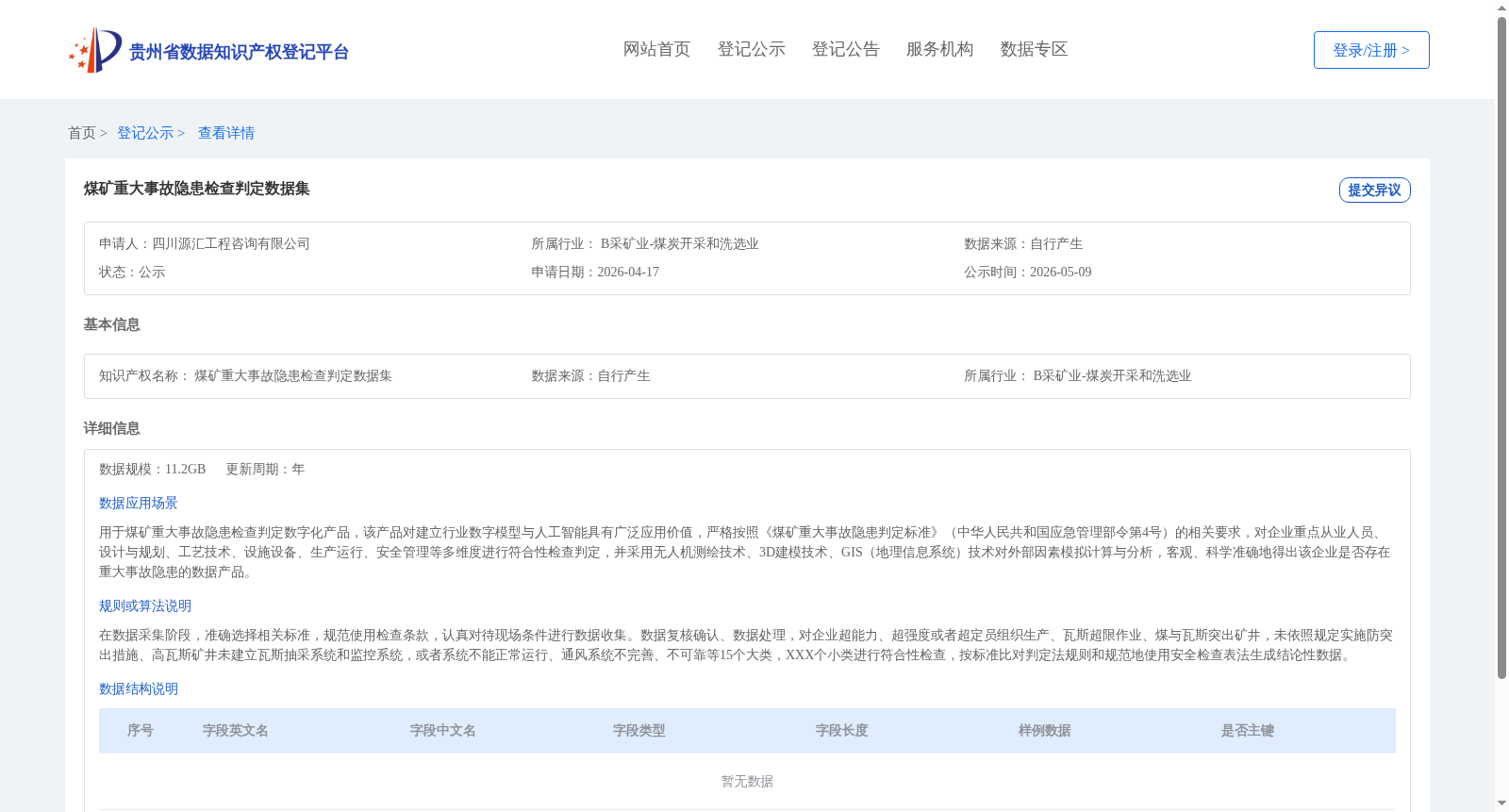Click the scrollbar down arrow
The height and width of the screenshot is (812, 1509).
coord(1501,804)
